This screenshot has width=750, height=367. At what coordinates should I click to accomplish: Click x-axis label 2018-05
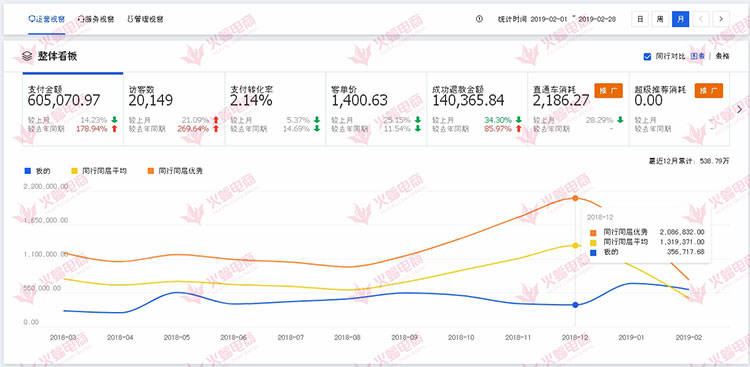pos(177,337)
